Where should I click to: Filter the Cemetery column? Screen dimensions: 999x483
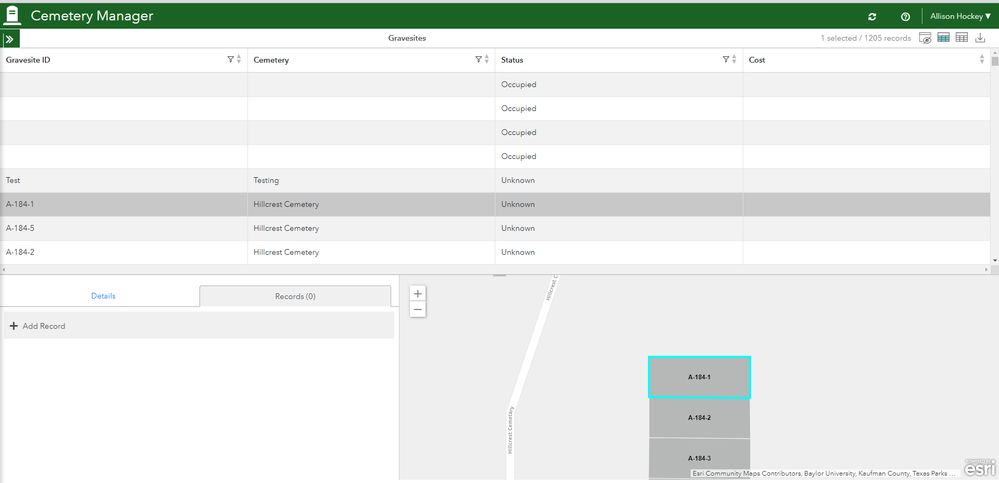tap(478, 59)
